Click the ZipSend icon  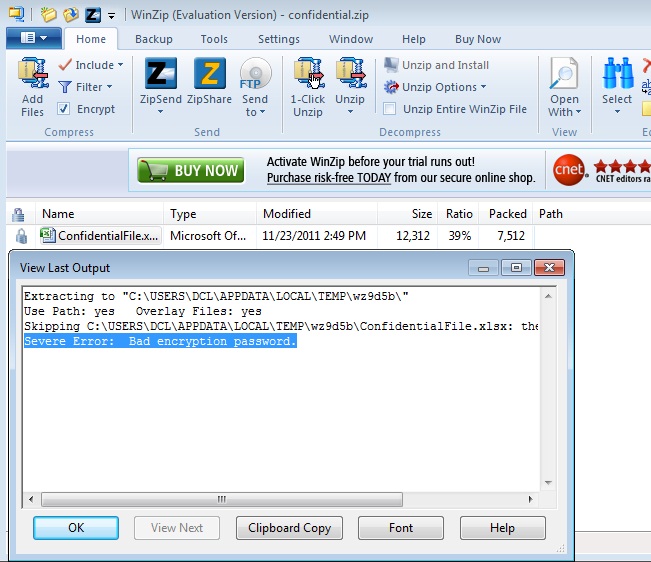(x=161, y=75)
